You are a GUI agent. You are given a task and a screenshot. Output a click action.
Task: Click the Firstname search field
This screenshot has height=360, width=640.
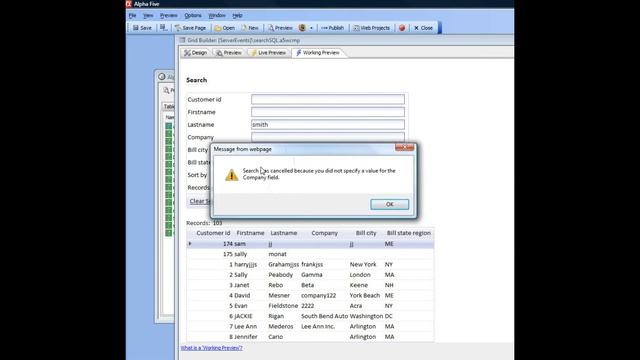[x=328, y=112]
